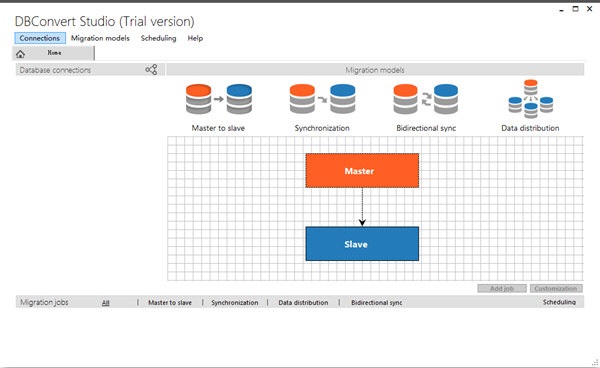Viewport: 600px width, 368px height.
Task: Open the Migration models menu
Action: (100, 38)
